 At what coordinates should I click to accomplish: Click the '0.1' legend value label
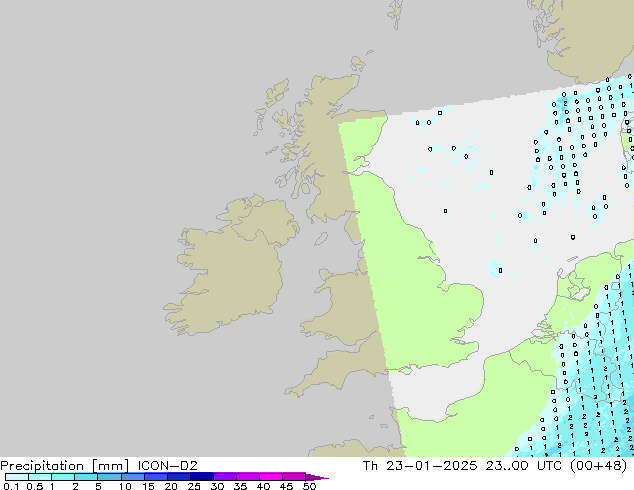[11, 486]
